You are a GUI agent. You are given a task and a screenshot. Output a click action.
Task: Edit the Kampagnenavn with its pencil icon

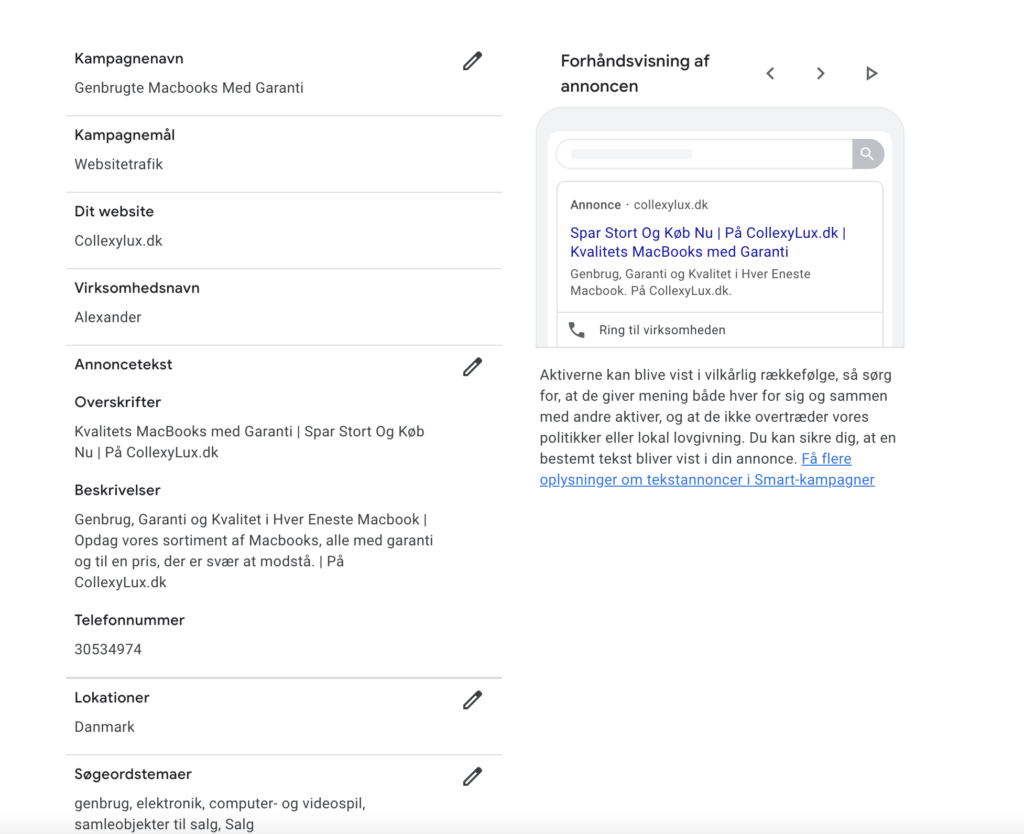[x=472, y=61]
